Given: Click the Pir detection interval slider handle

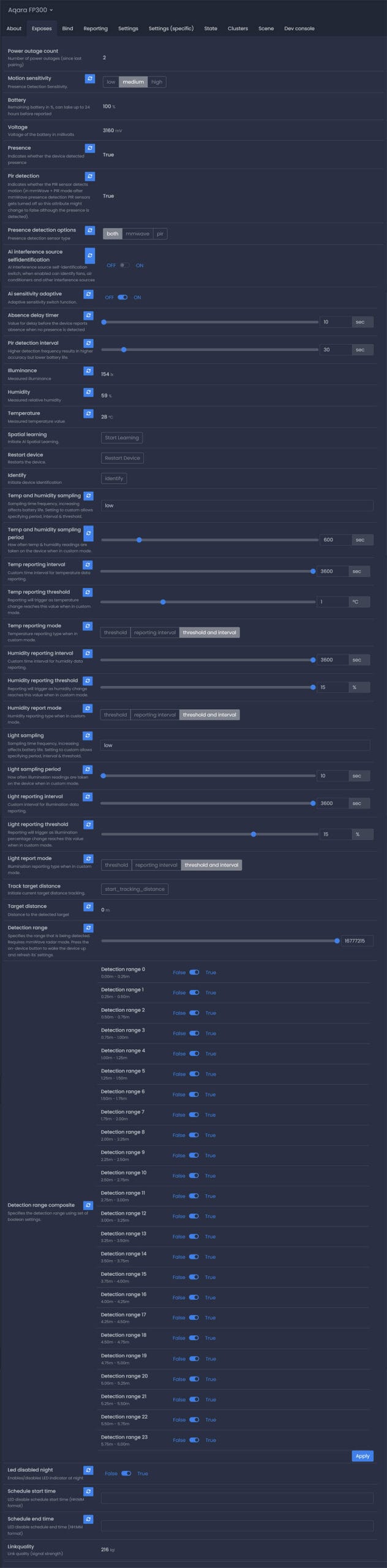Looking at the screenshot, I should pyautogui.click(x=124, y=350).
